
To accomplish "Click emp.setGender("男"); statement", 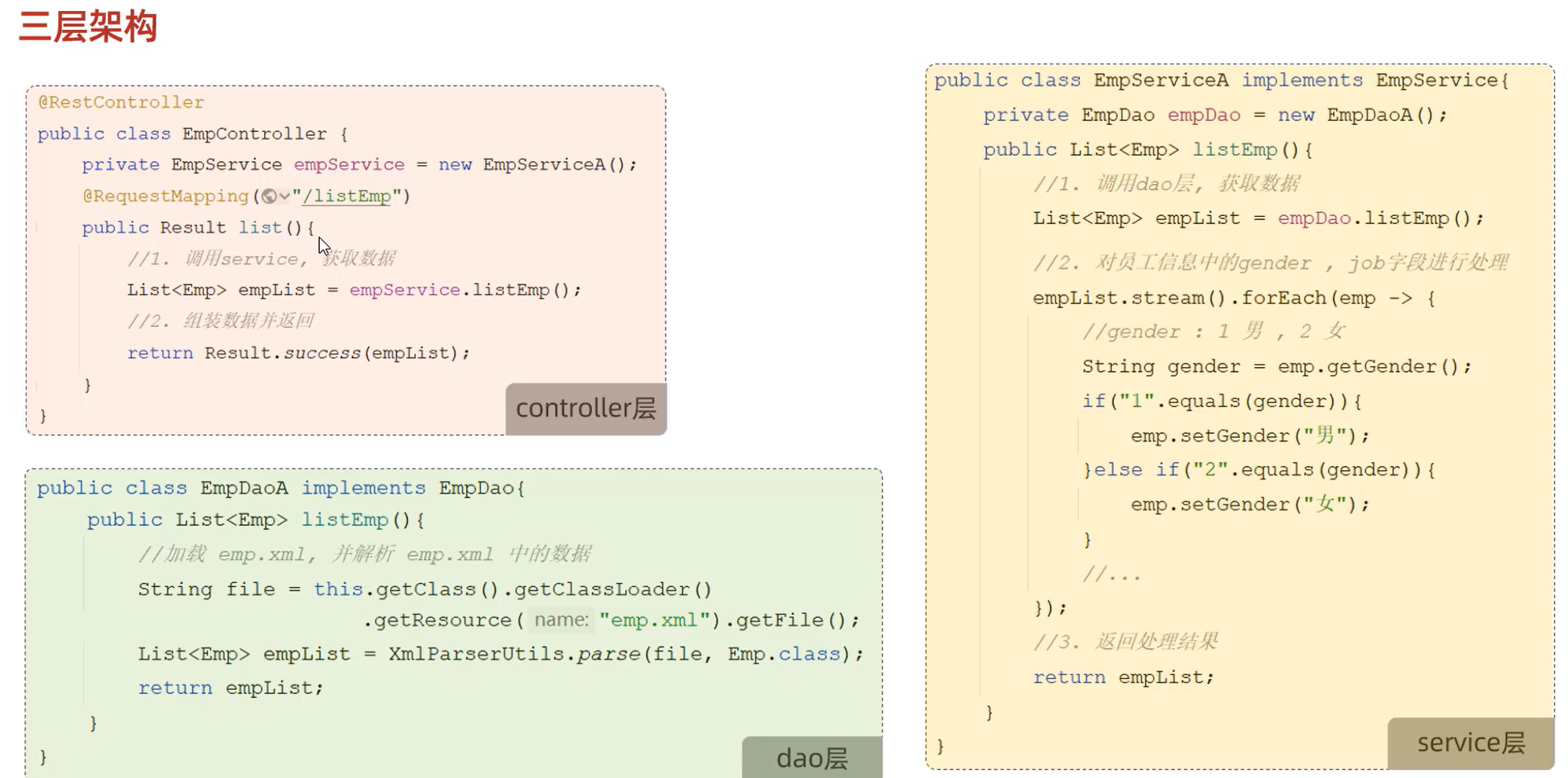I will point(1250,435).
